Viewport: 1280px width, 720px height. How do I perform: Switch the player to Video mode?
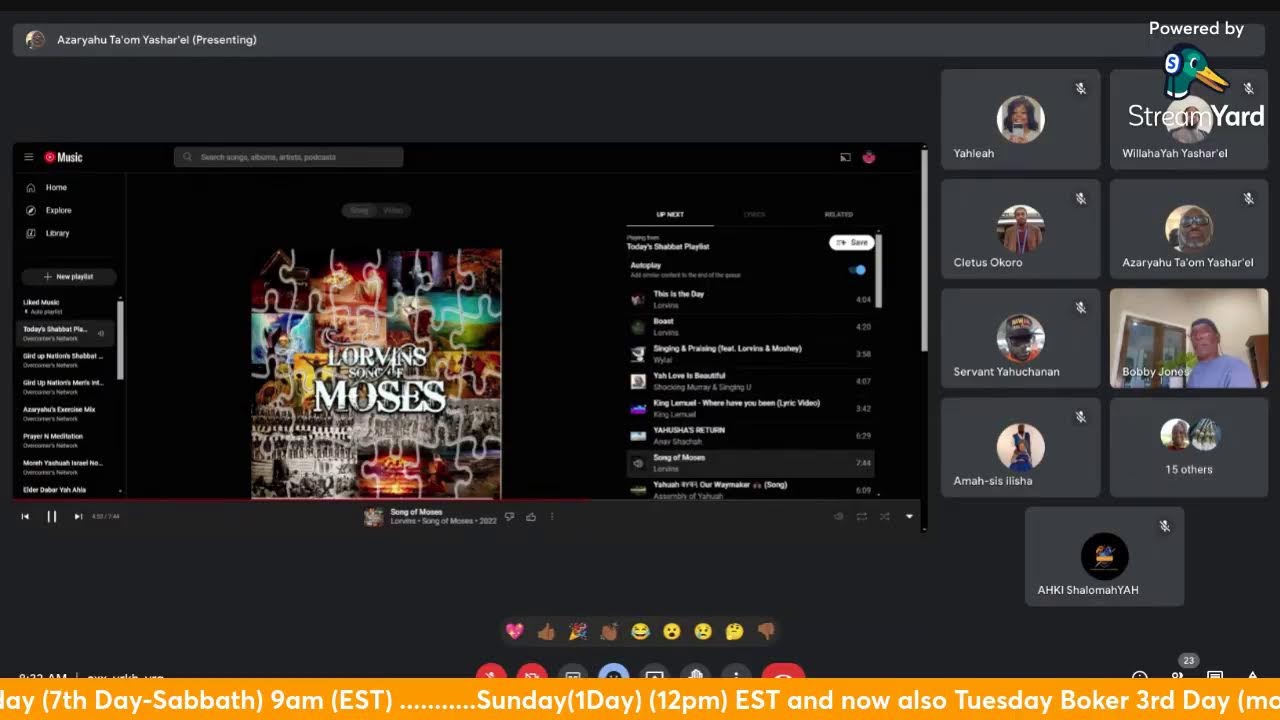click(393, 210)
